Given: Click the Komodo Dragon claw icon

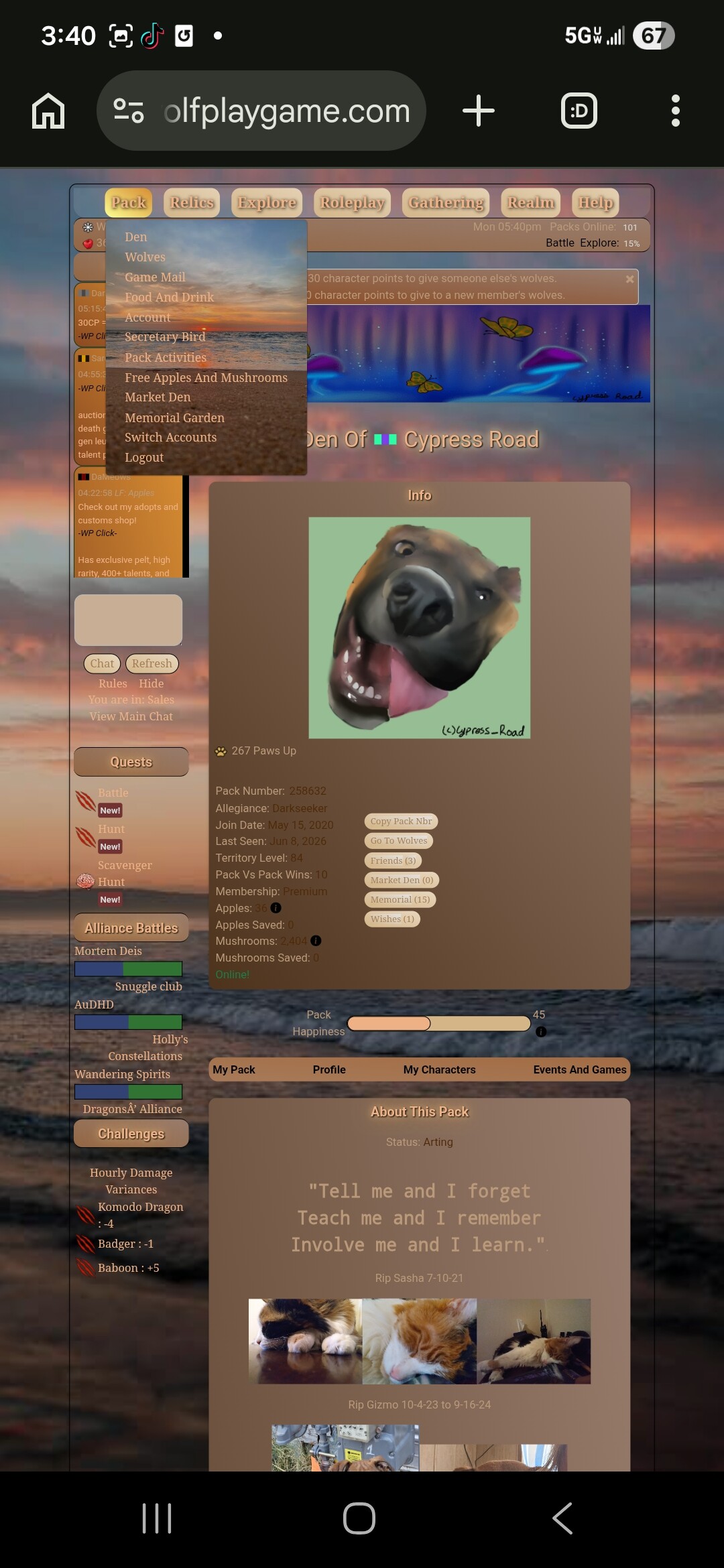Looking at the screenshot, I should coord(86,1214).
